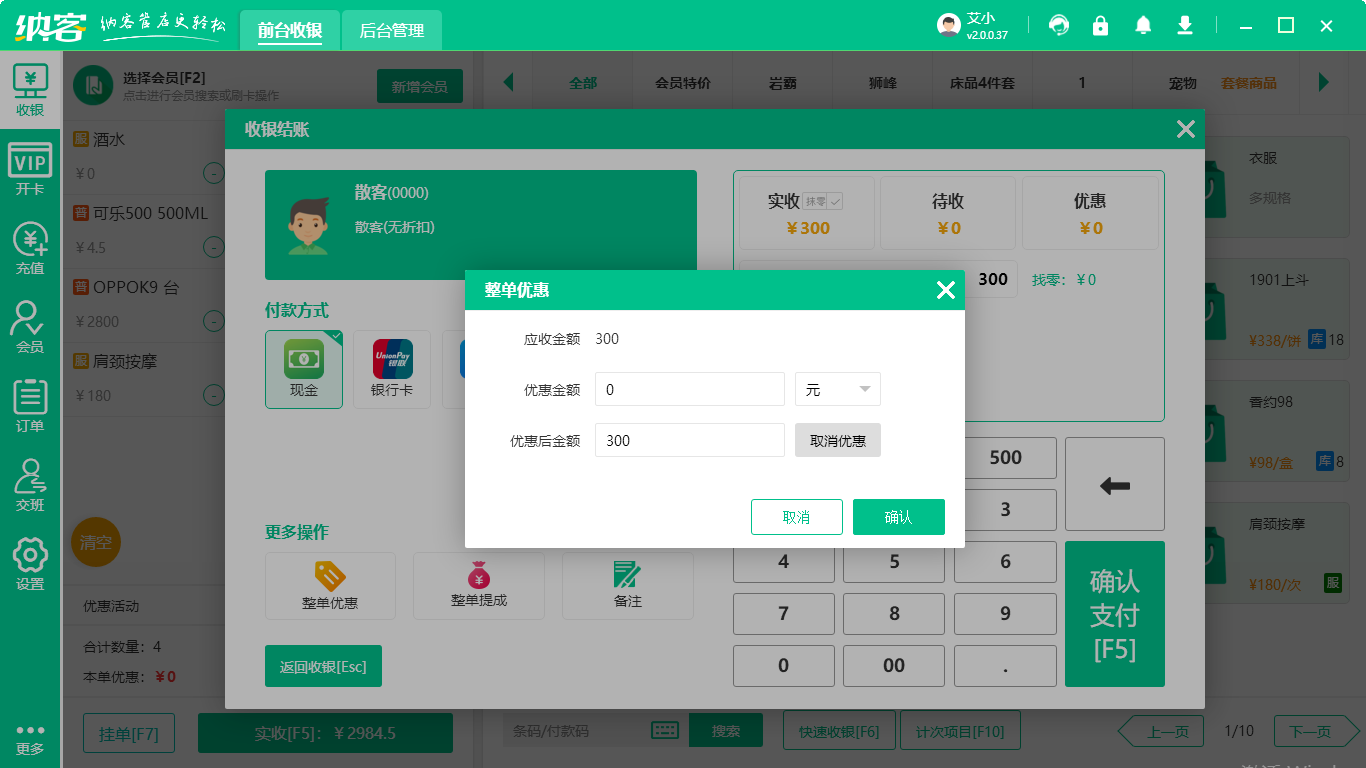Choose 银行卡 UnionPay payment option
Screen dimensions: 1366x768
[391, 369]
